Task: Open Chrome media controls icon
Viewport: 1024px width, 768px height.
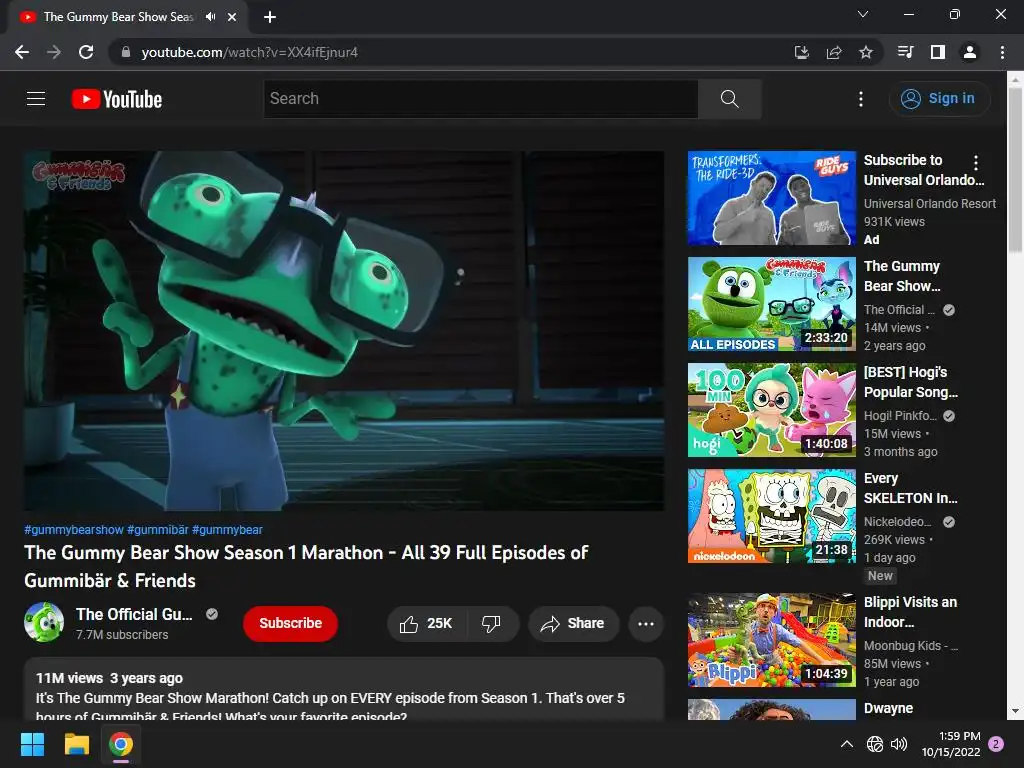Action: (905, 52)
